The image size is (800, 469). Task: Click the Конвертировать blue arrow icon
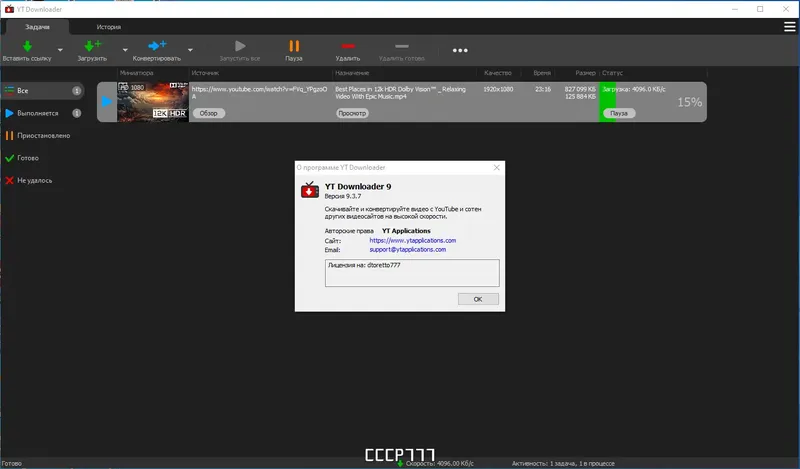click(157, 46)
